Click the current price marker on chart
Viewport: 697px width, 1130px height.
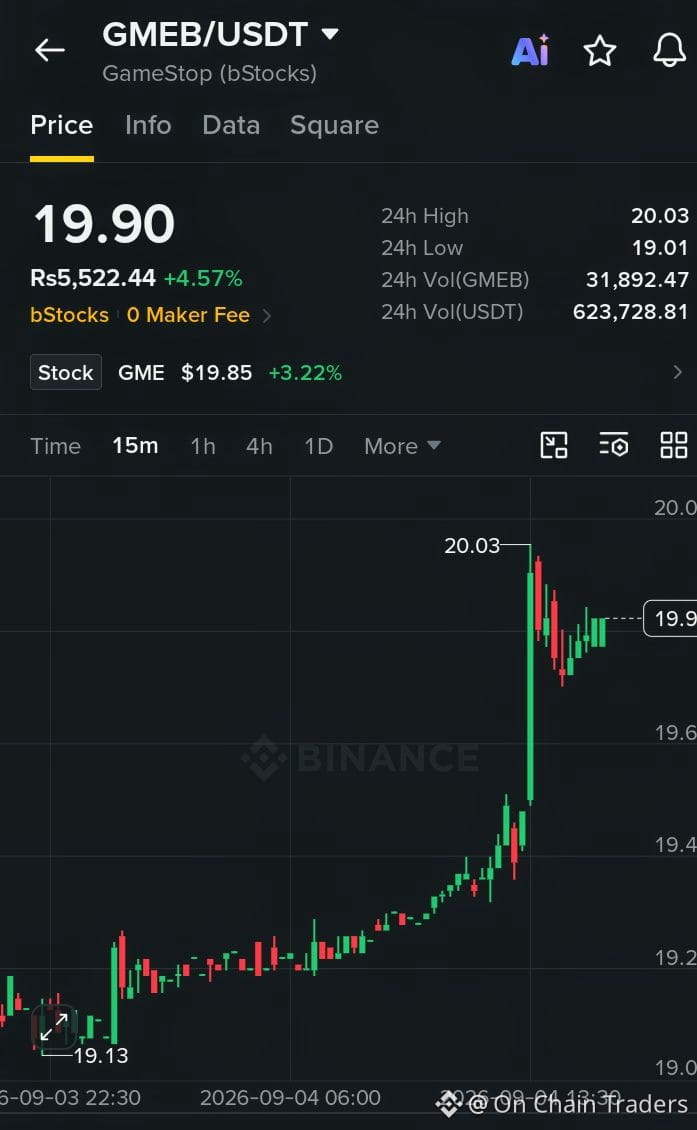click(x=670, y=618)
